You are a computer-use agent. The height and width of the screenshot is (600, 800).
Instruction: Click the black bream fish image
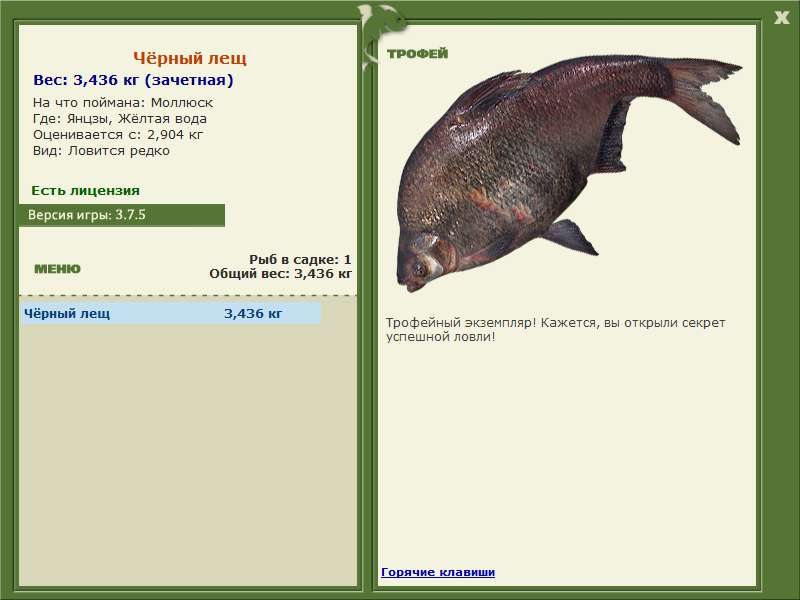[568, 172]
